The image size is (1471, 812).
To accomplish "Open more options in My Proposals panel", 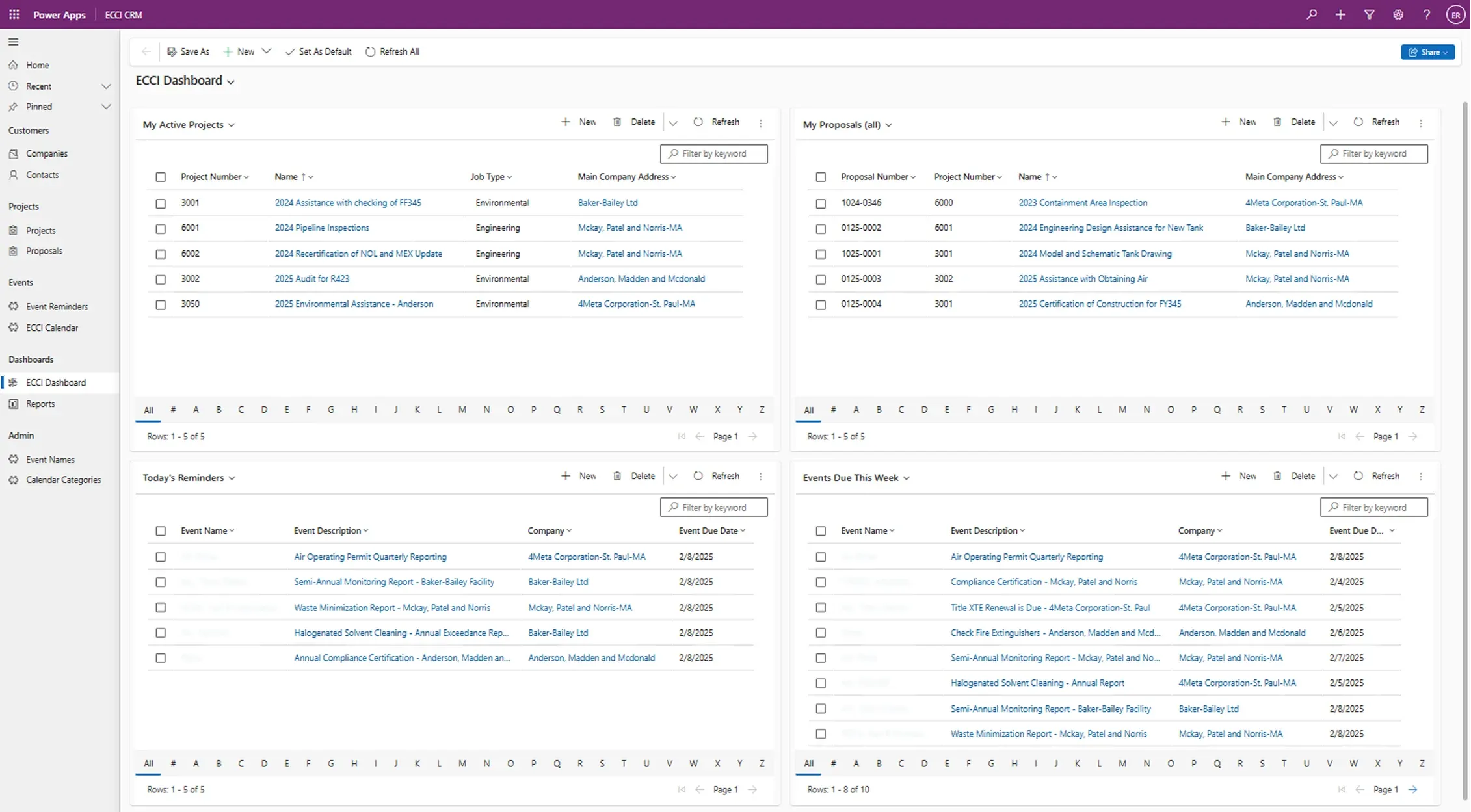I will (x=1420, y=123).
